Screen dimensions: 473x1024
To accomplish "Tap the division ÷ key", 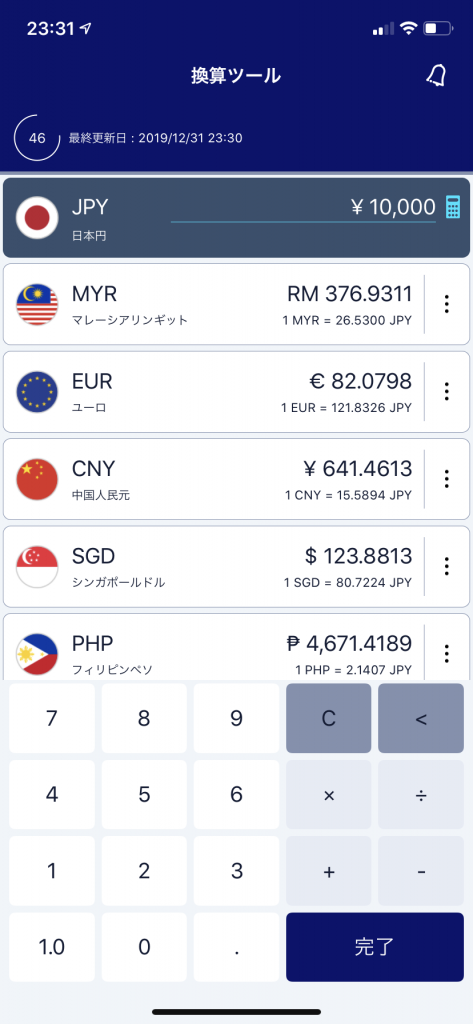I will click(x=421, y=795).
